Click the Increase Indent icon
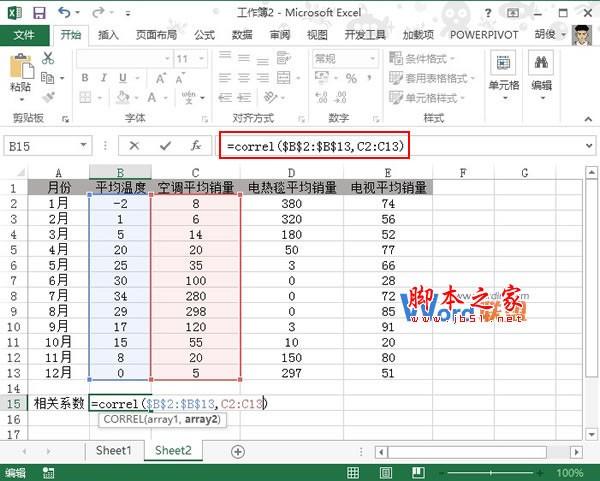This screenshot has width=600, height=481. coord(244,98)
